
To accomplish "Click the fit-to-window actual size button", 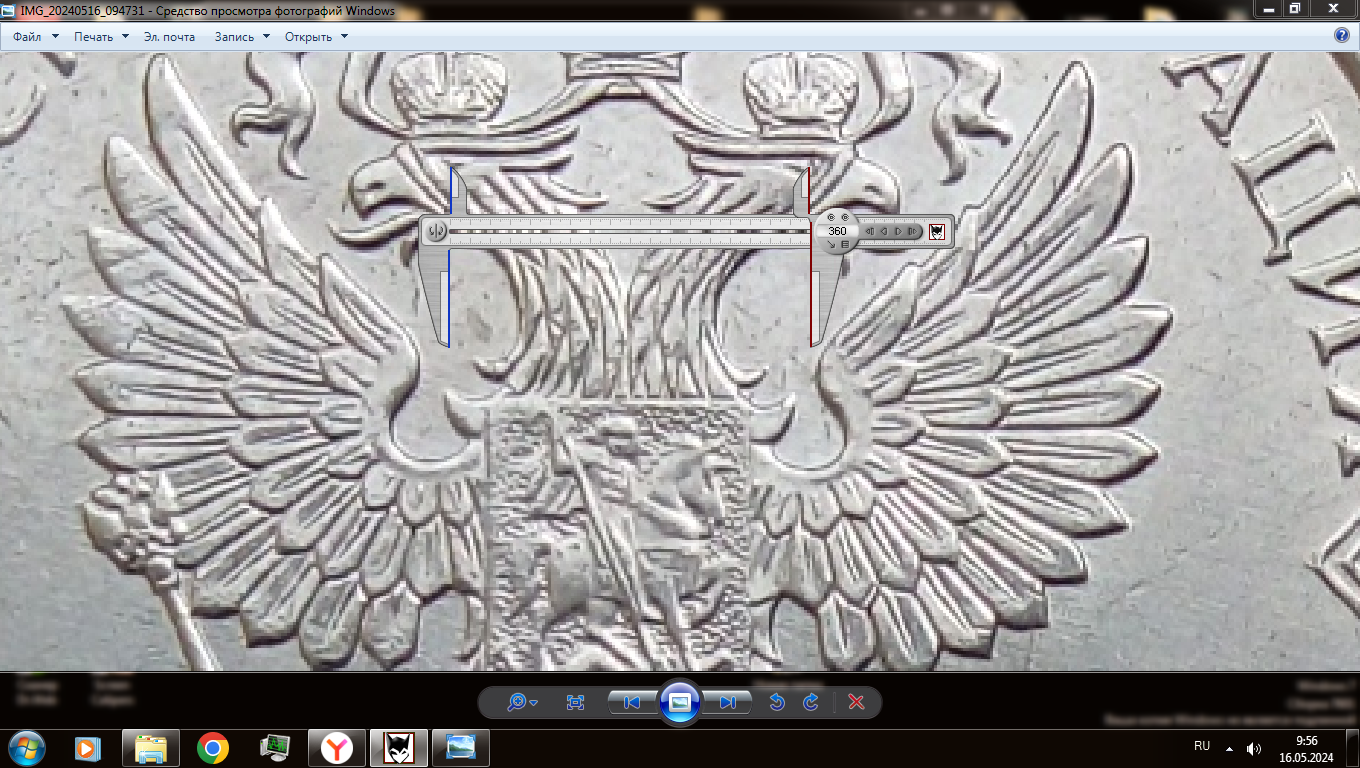I will coord(575,703).
